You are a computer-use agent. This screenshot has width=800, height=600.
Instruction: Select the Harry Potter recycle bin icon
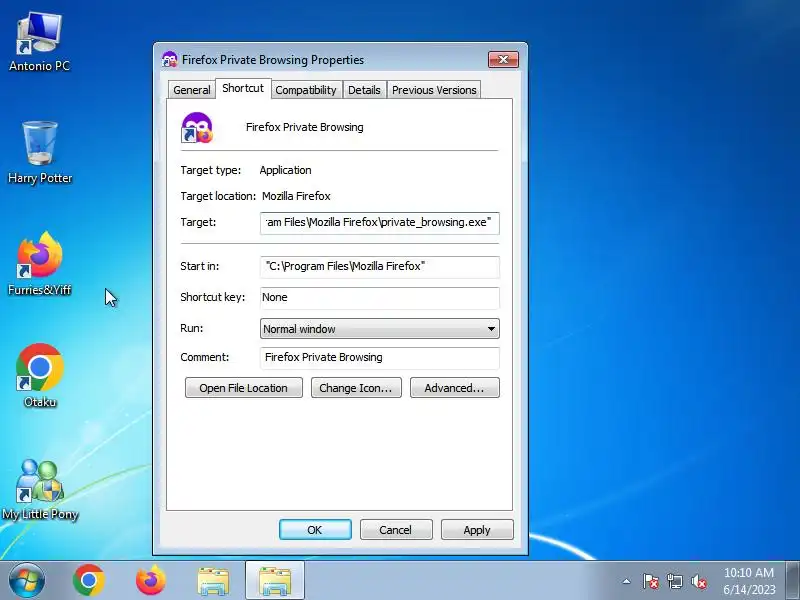[40, 152]
